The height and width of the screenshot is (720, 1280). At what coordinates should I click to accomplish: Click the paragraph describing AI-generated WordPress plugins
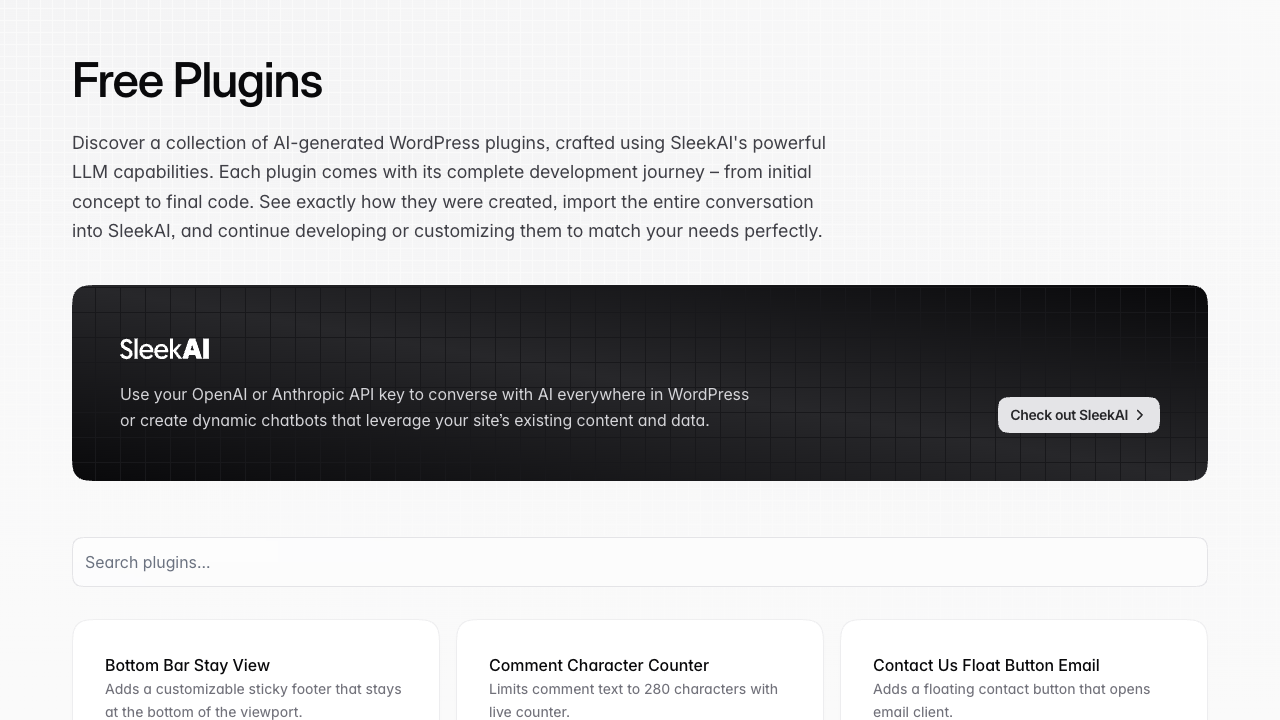pos(448,186)
